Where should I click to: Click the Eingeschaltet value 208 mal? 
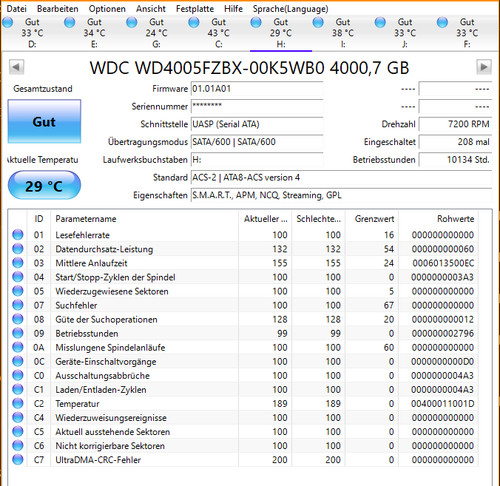pos(455,142)
